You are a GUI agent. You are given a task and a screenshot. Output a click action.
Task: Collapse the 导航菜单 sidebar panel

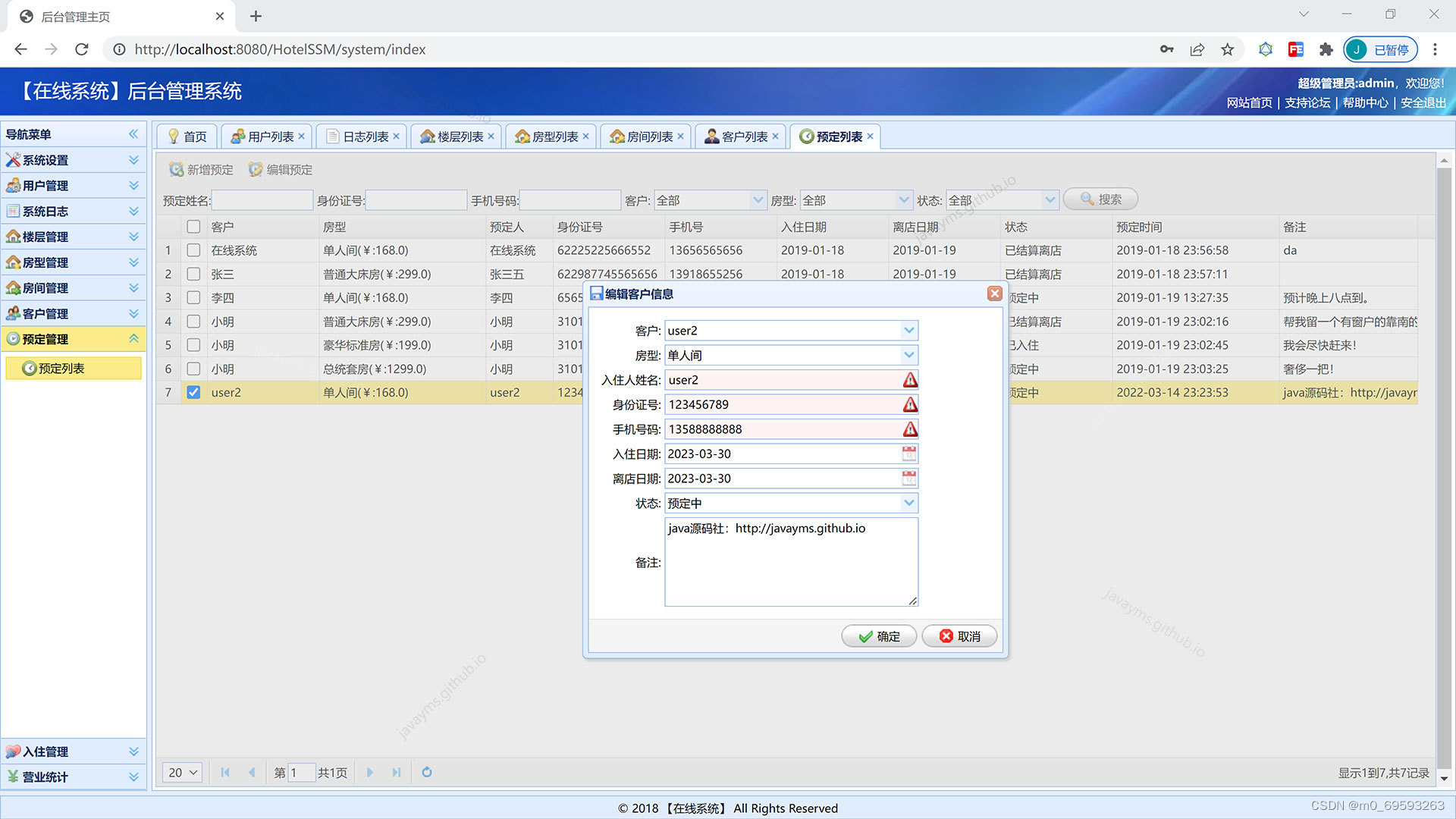click(133, 134)
